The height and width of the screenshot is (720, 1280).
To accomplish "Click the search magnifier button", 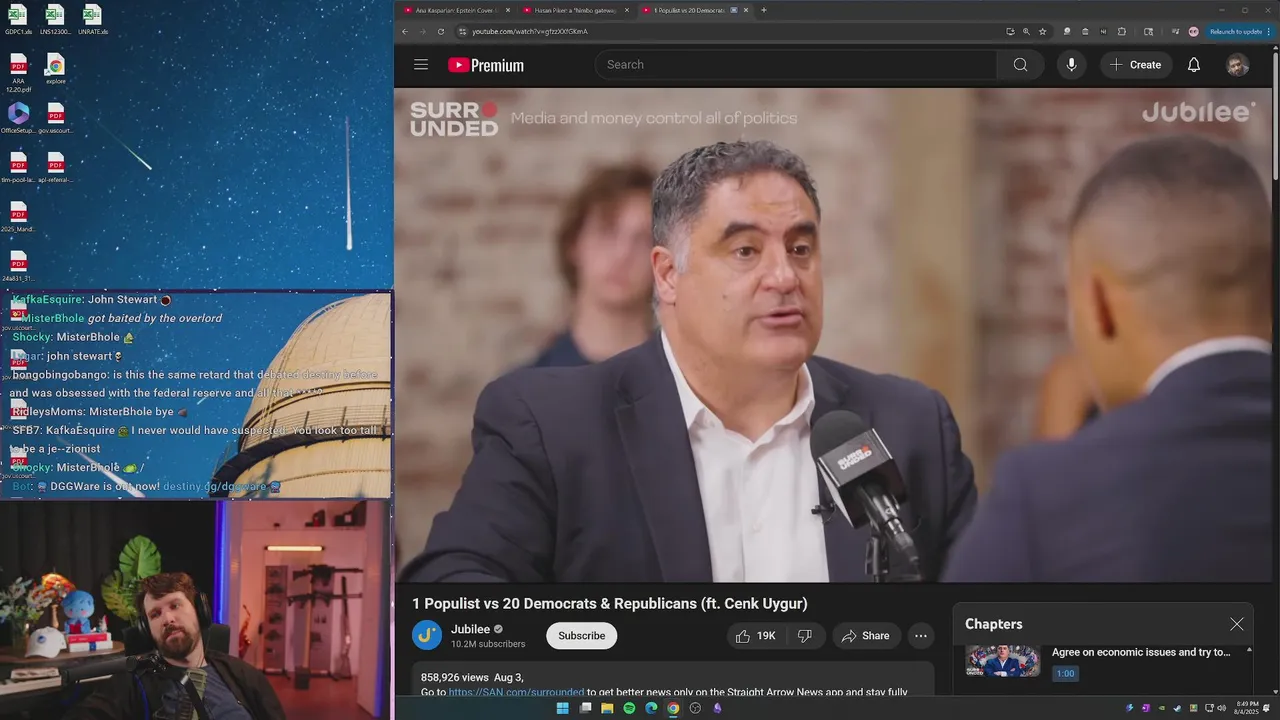I will coord(1020,65).
